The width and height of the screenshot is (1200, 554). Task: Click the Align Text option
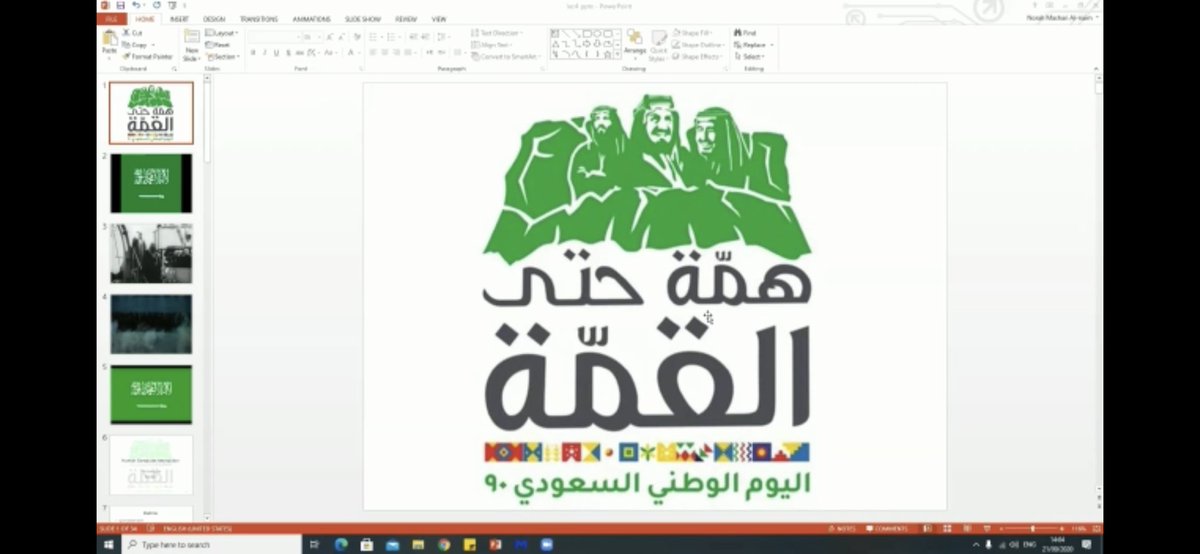493,45
